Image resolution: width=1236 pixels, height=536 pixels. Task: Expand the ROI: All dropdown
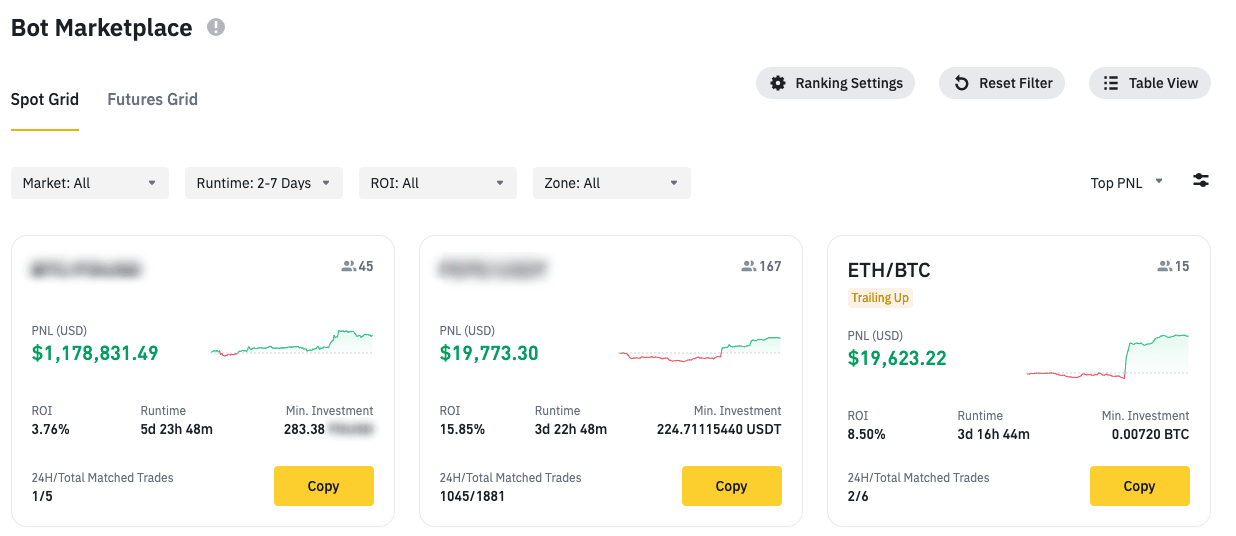coord(438,183)
